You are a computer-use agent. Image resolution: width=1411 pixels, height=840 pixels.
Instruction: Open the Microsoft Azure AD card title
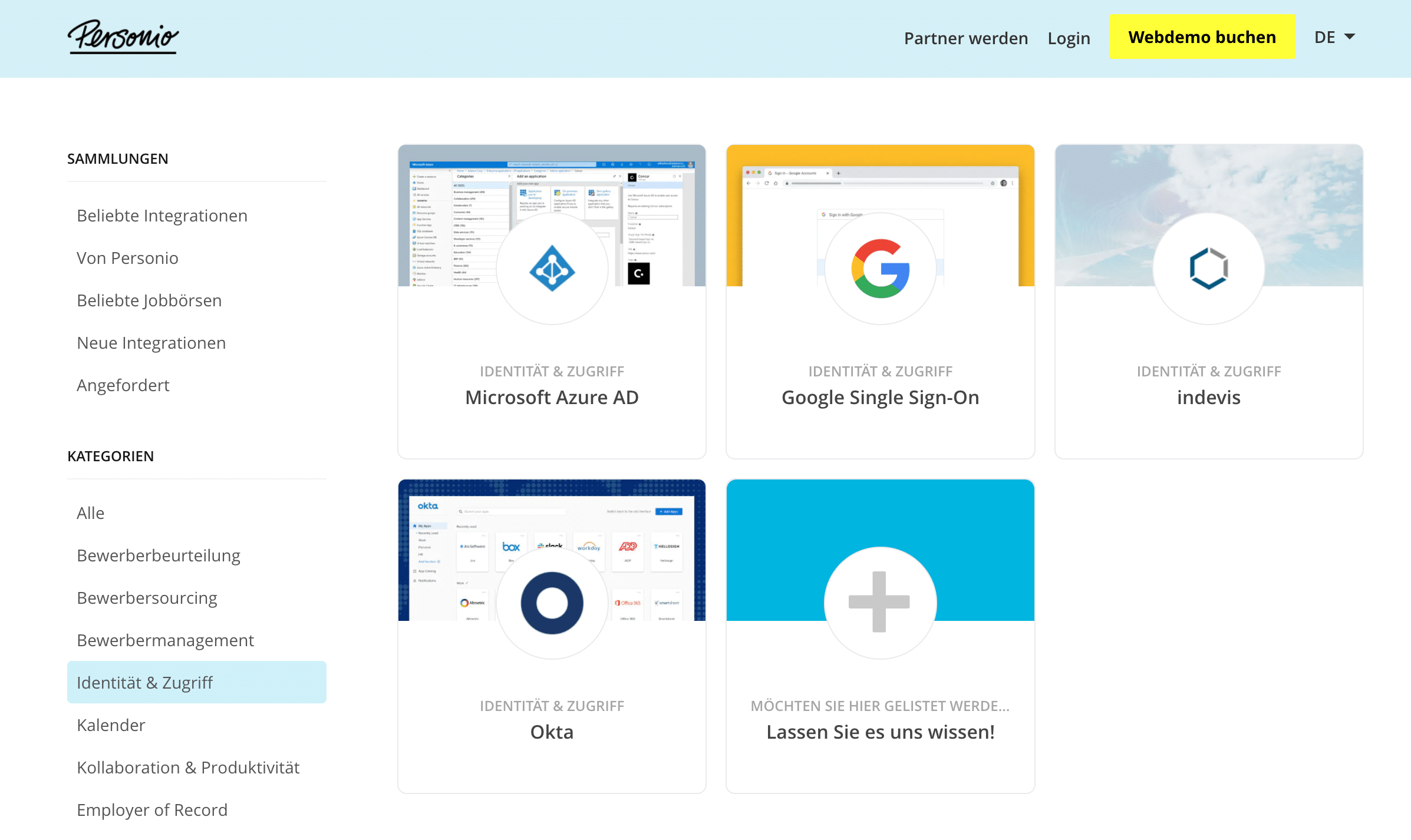552,398
